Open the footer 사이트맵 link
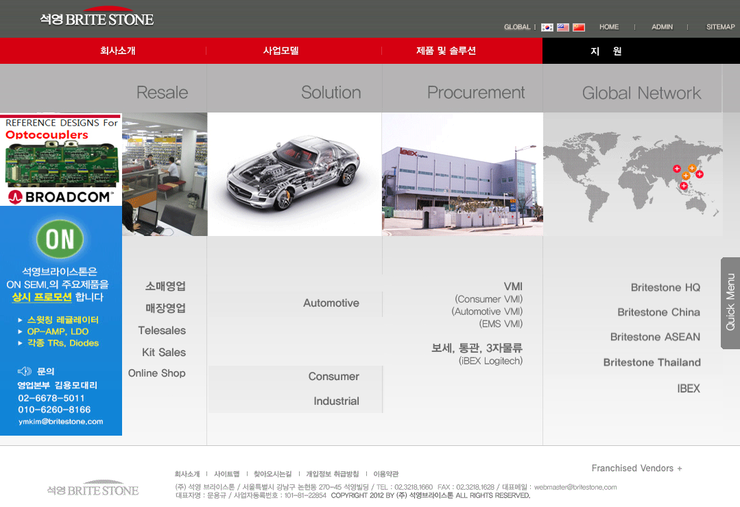This screenshot has height=507, width=740. pos(227,473)
